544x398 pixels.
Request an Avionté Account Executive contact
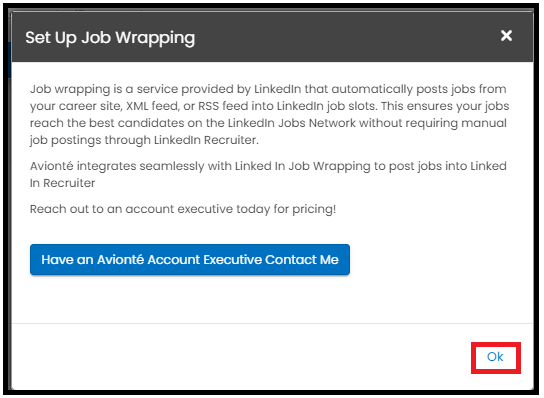190,260
